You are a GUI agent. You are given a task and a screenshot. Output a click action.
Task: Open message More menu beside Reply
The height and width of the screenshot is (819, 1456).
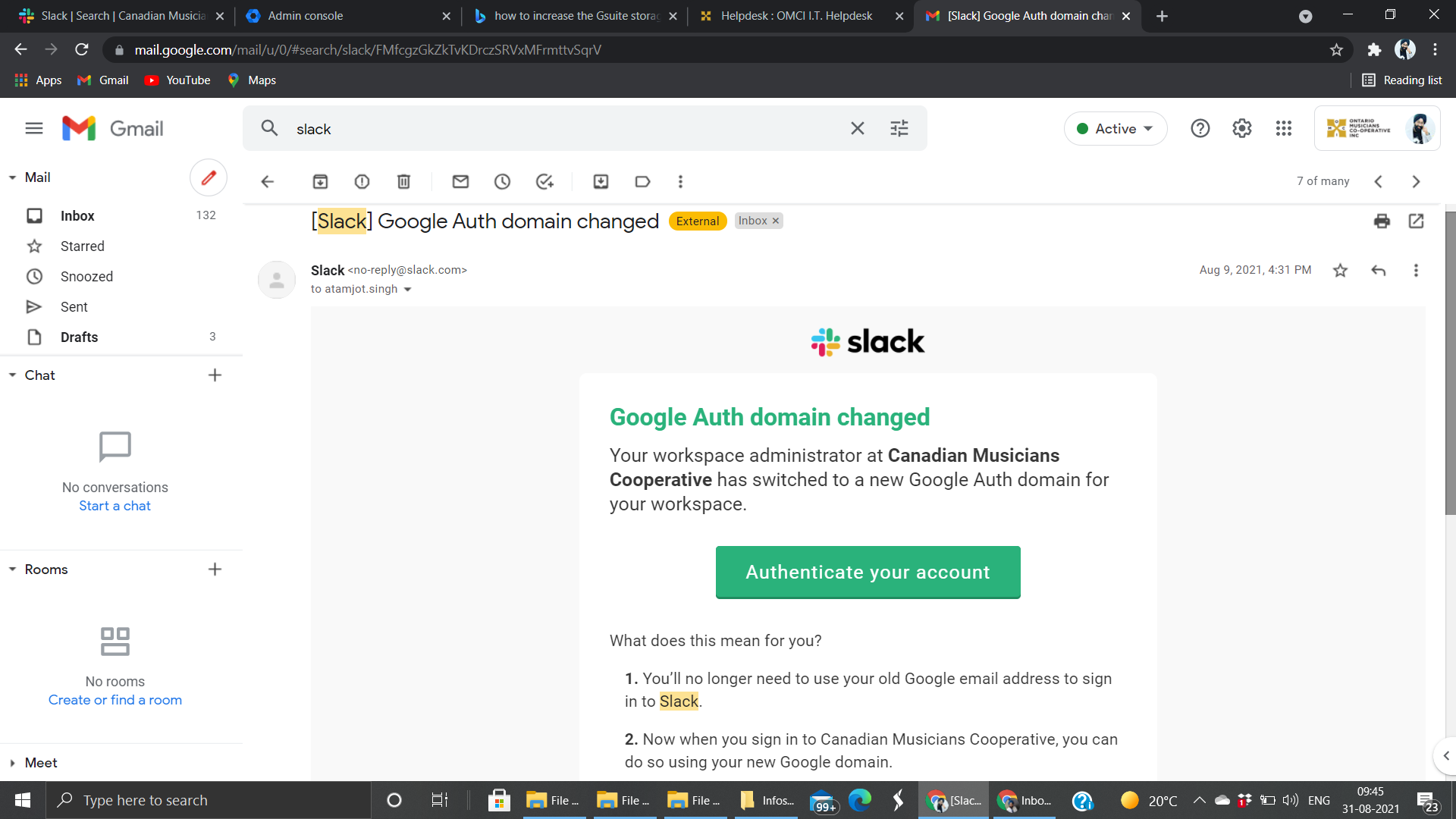coord(1416,270)
